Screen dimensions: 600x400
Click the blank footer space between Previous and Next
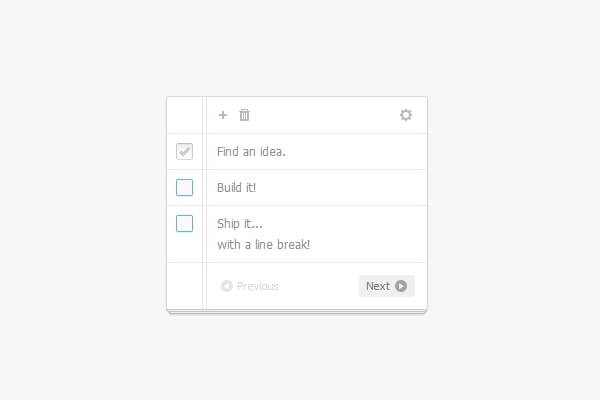[x=318, y=286]
